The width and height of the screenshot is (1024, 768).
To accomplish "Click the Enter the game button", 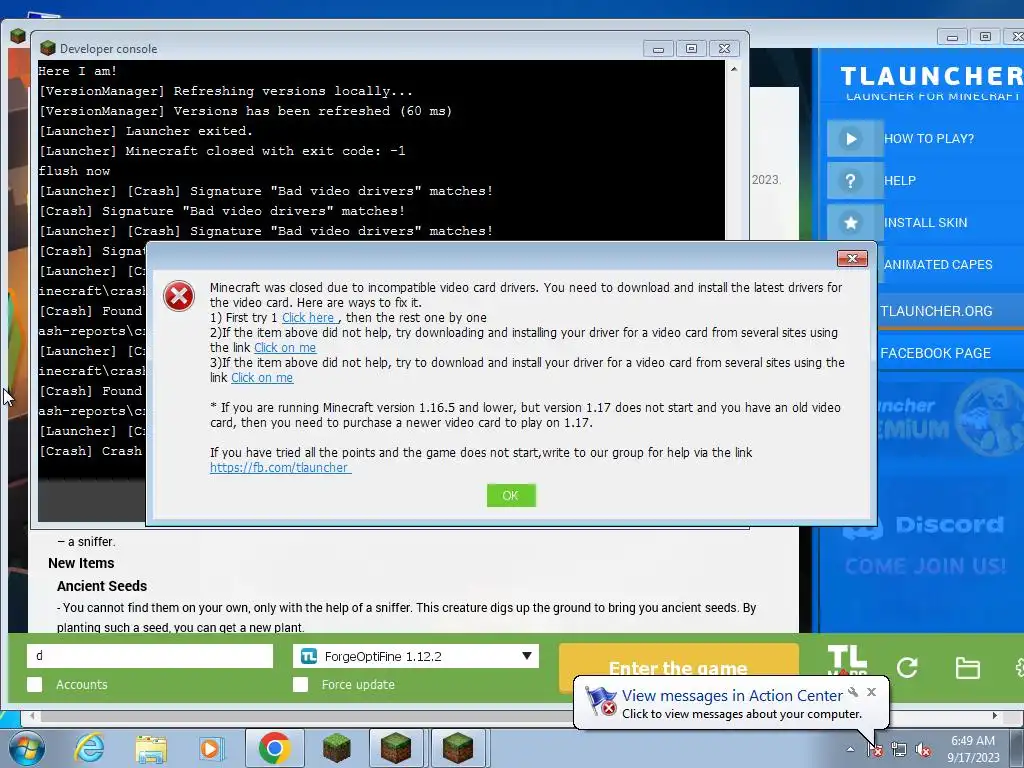I will click(x=679, y=661).
